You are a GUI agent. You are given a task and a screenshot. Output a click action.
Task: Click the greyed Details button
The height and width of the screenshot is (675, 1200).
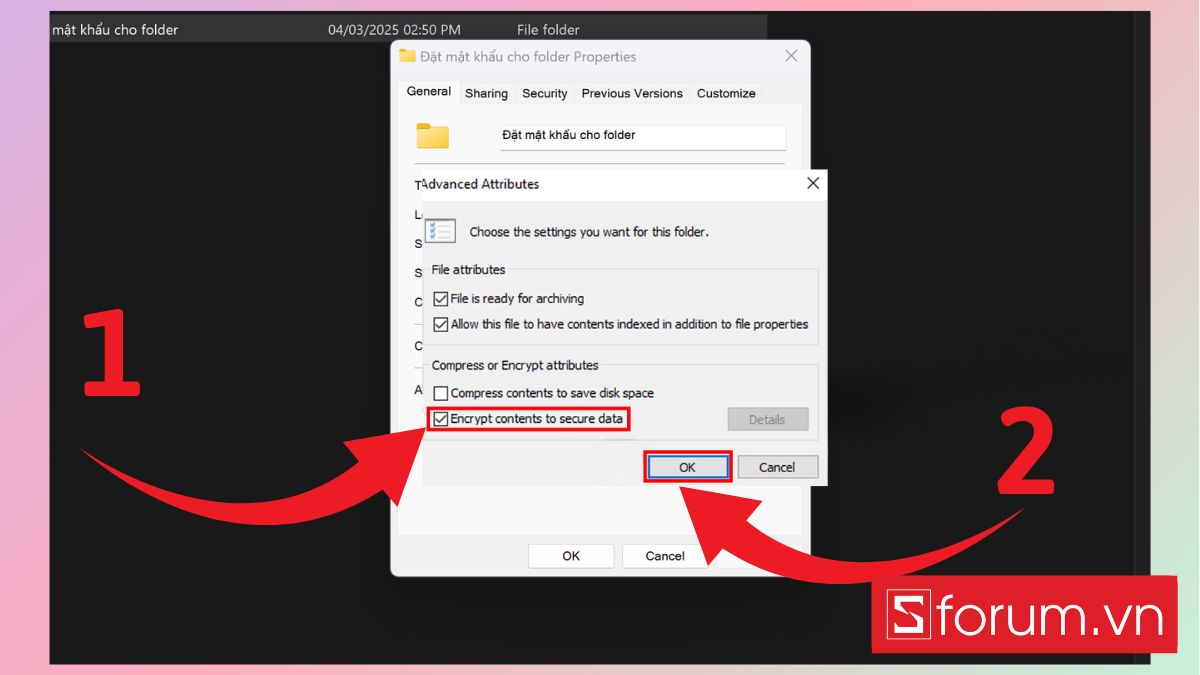[x=767, y=419]
